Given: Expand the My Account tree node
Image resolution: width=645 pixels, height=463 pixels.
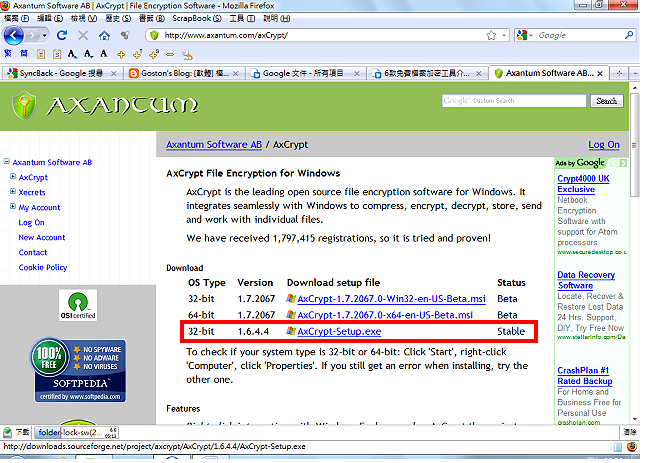Looking at the screenshot, I should pos(13,206).
